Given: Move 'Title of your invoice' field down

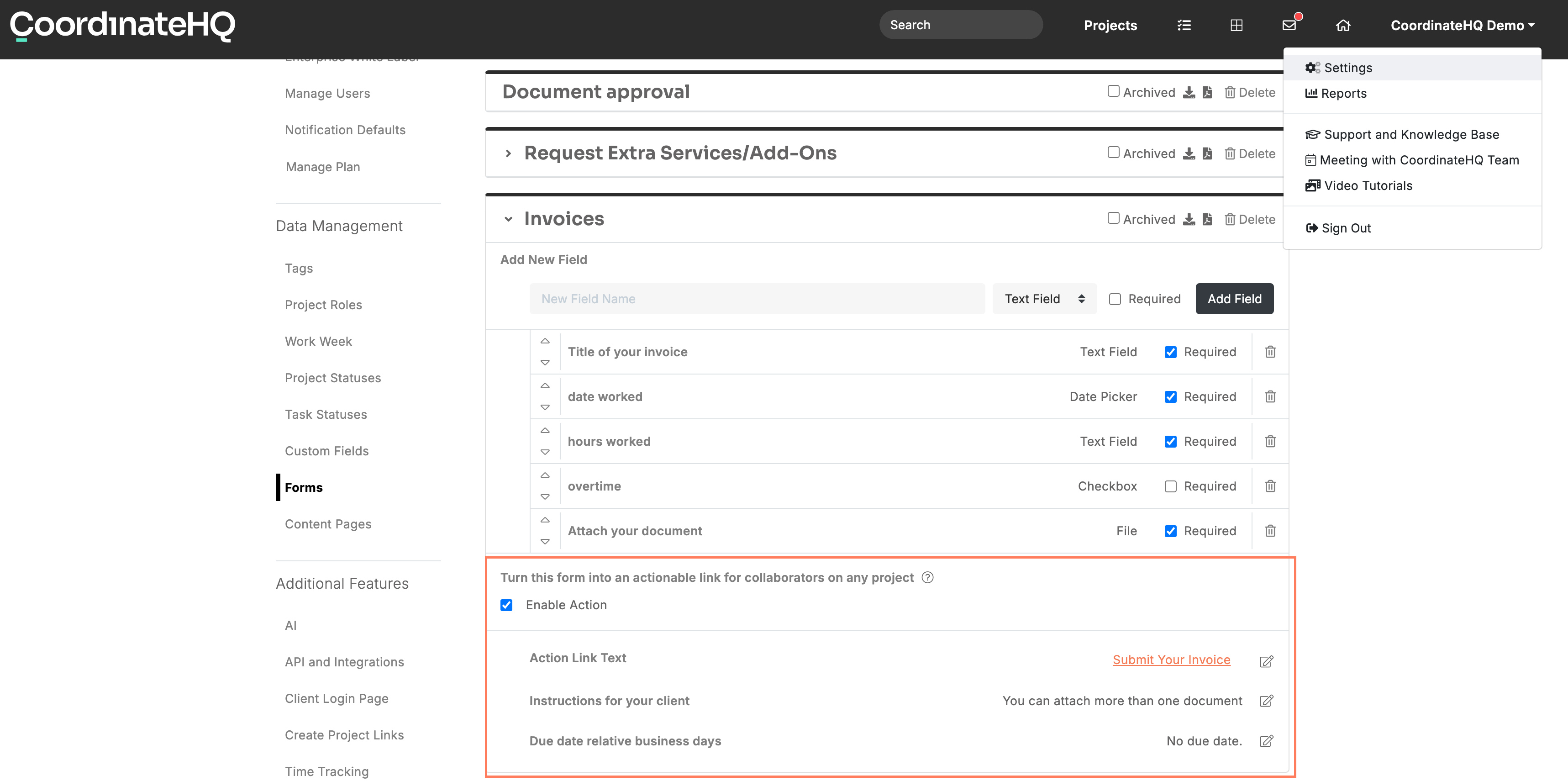Looking at the screenshot, I should (545, 363).
